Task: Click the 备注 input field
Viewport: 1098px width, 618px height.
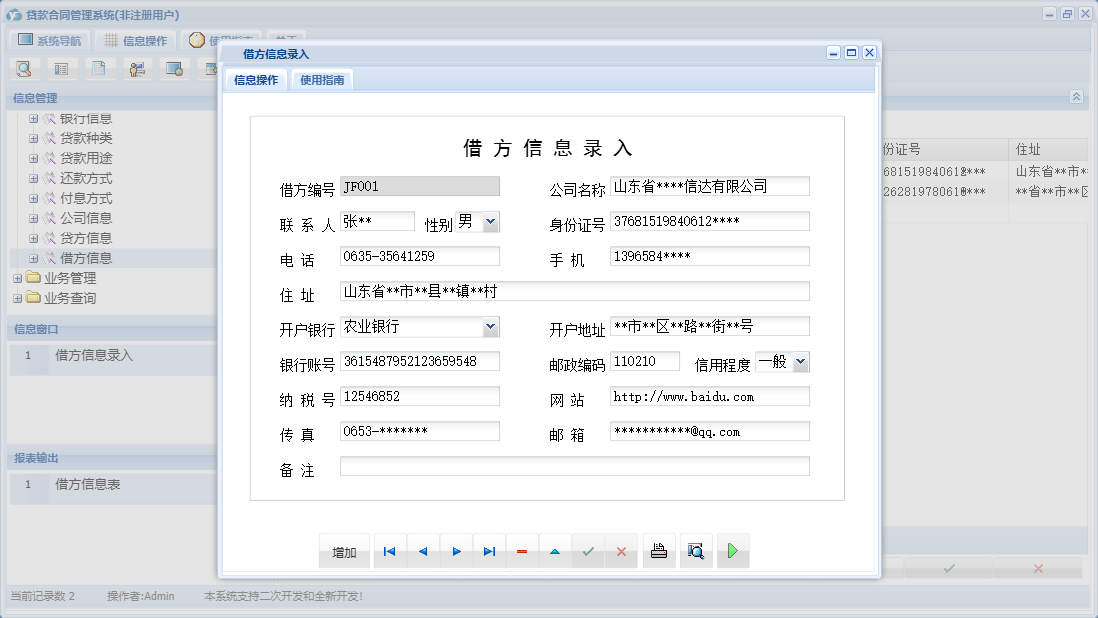Action: point(574,466)
